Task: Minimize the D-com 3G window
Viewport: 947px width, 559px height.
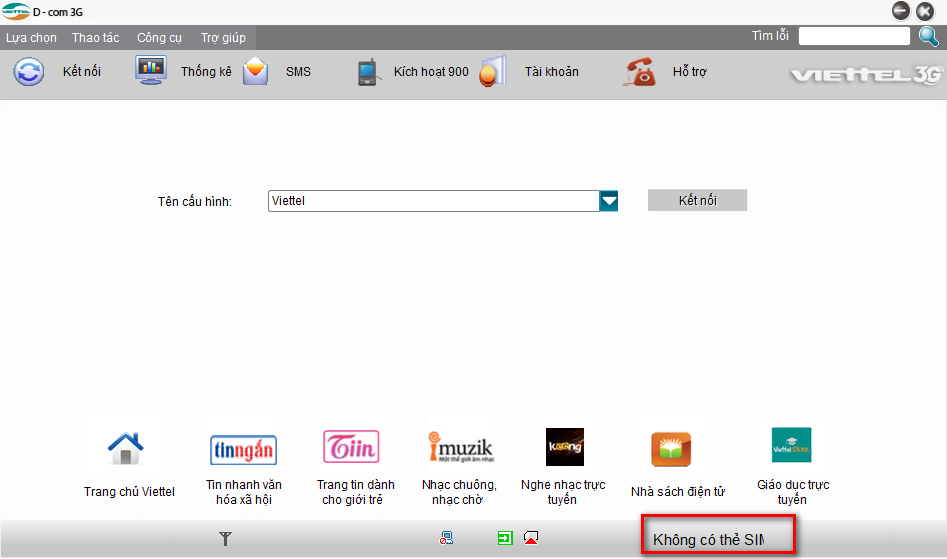Action: [x=900, y=11]
